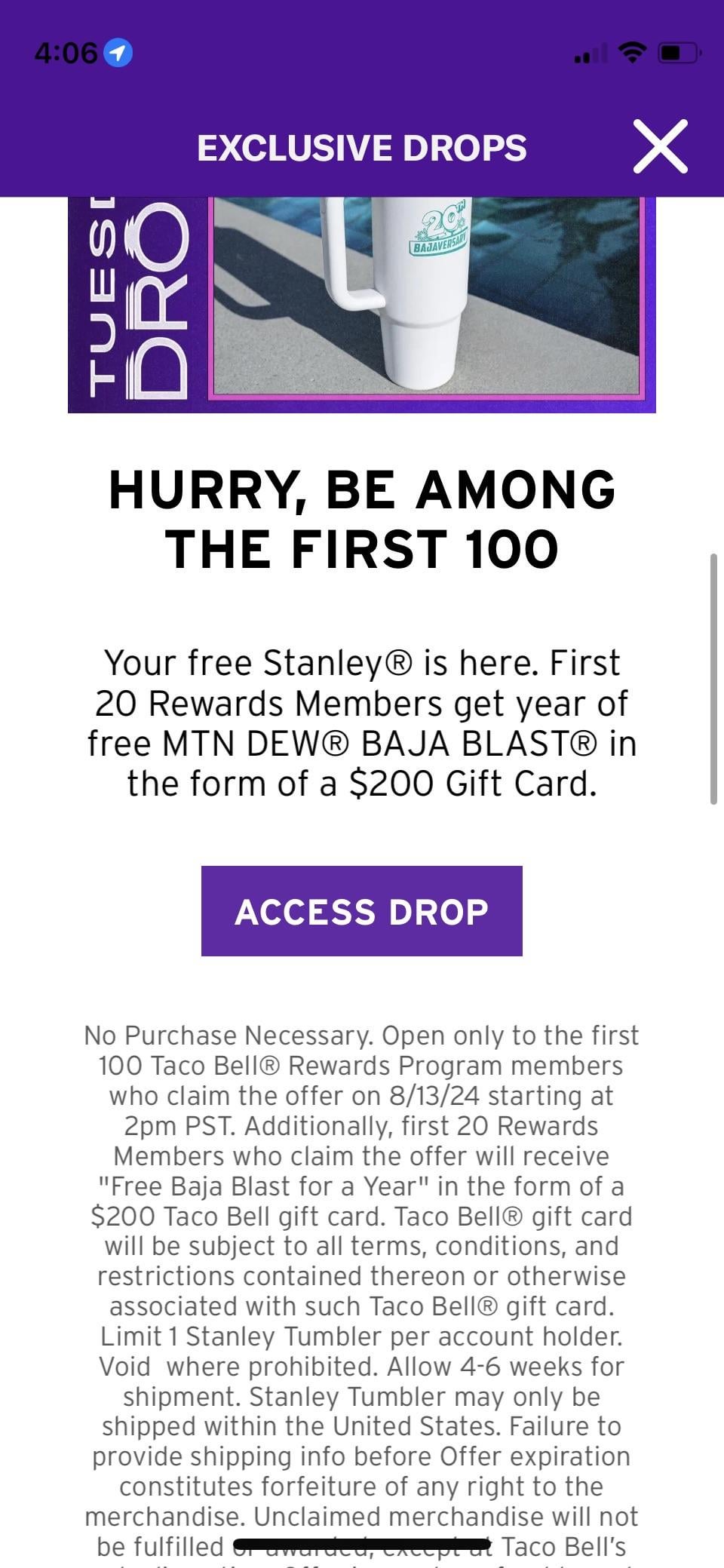The height and width of the screenshot is (1568, 724).
Task: Click the vertical scrollbar thumb
Action: click(713, 679)
